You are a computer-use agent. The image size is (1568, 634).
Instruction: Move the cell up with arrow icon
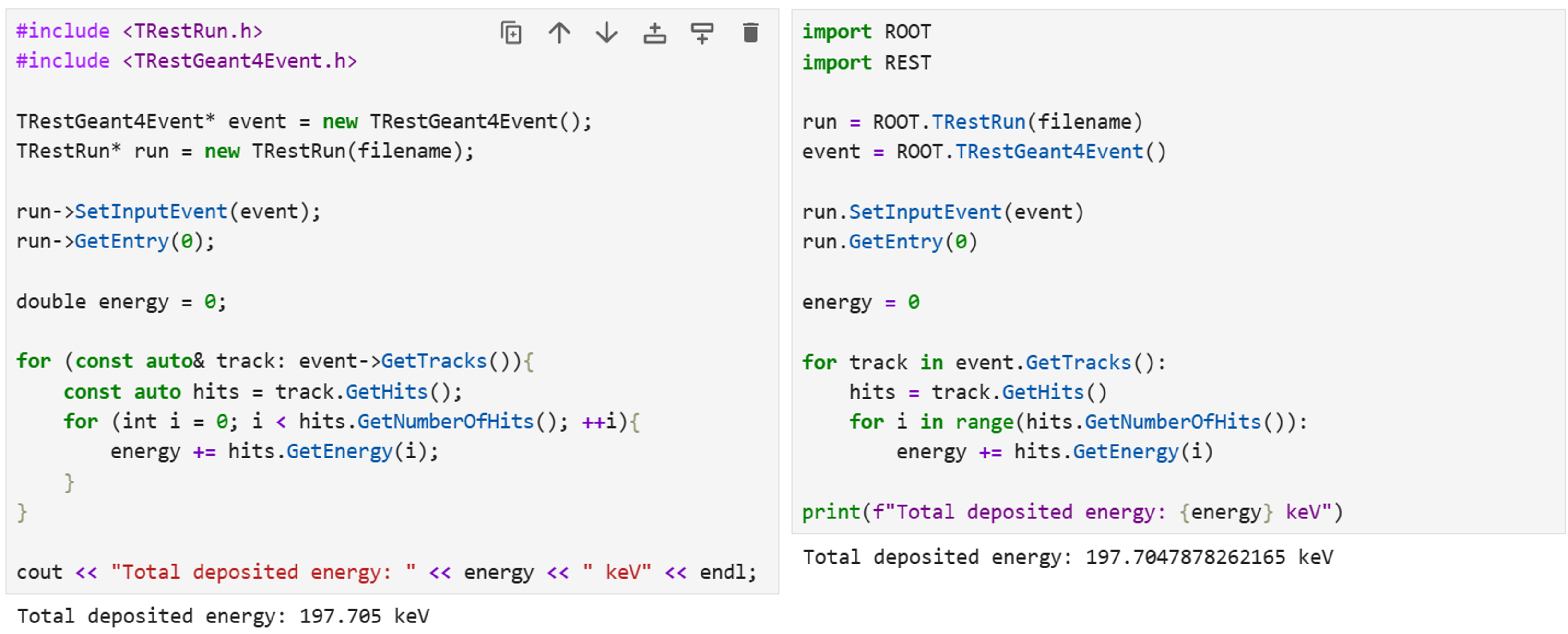(x=559, y=33)
